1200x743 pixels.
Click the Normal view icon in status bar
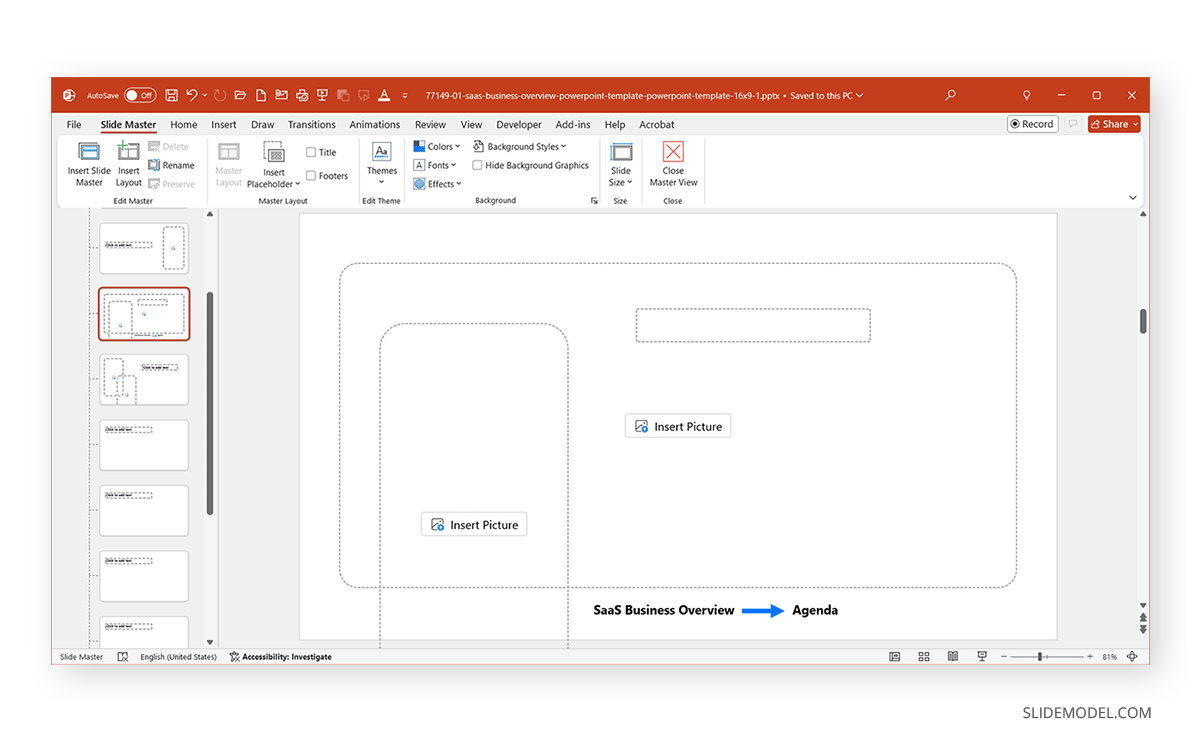(x=894, y=656)
